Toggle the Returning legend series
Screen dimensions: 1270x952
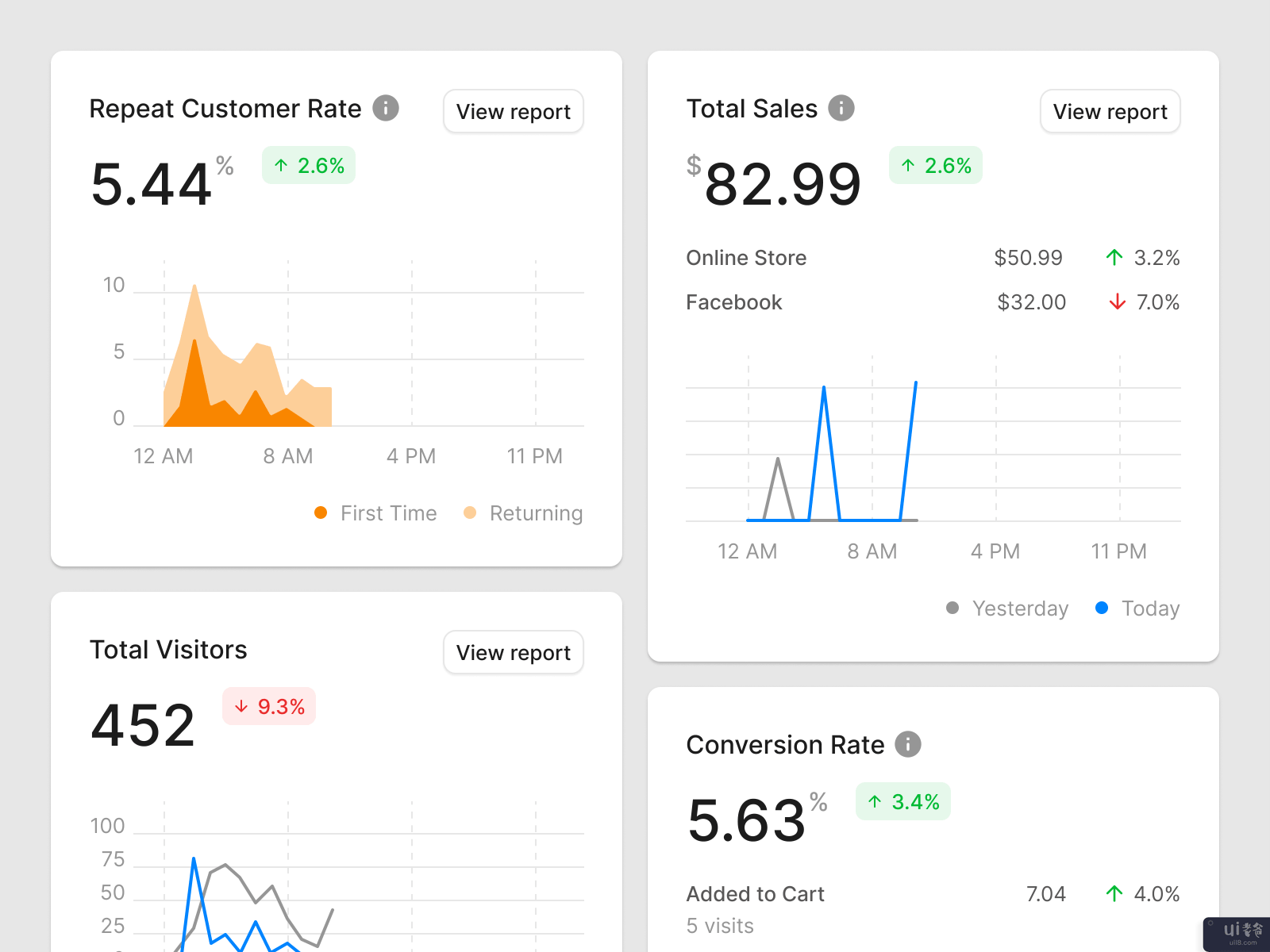524,513
